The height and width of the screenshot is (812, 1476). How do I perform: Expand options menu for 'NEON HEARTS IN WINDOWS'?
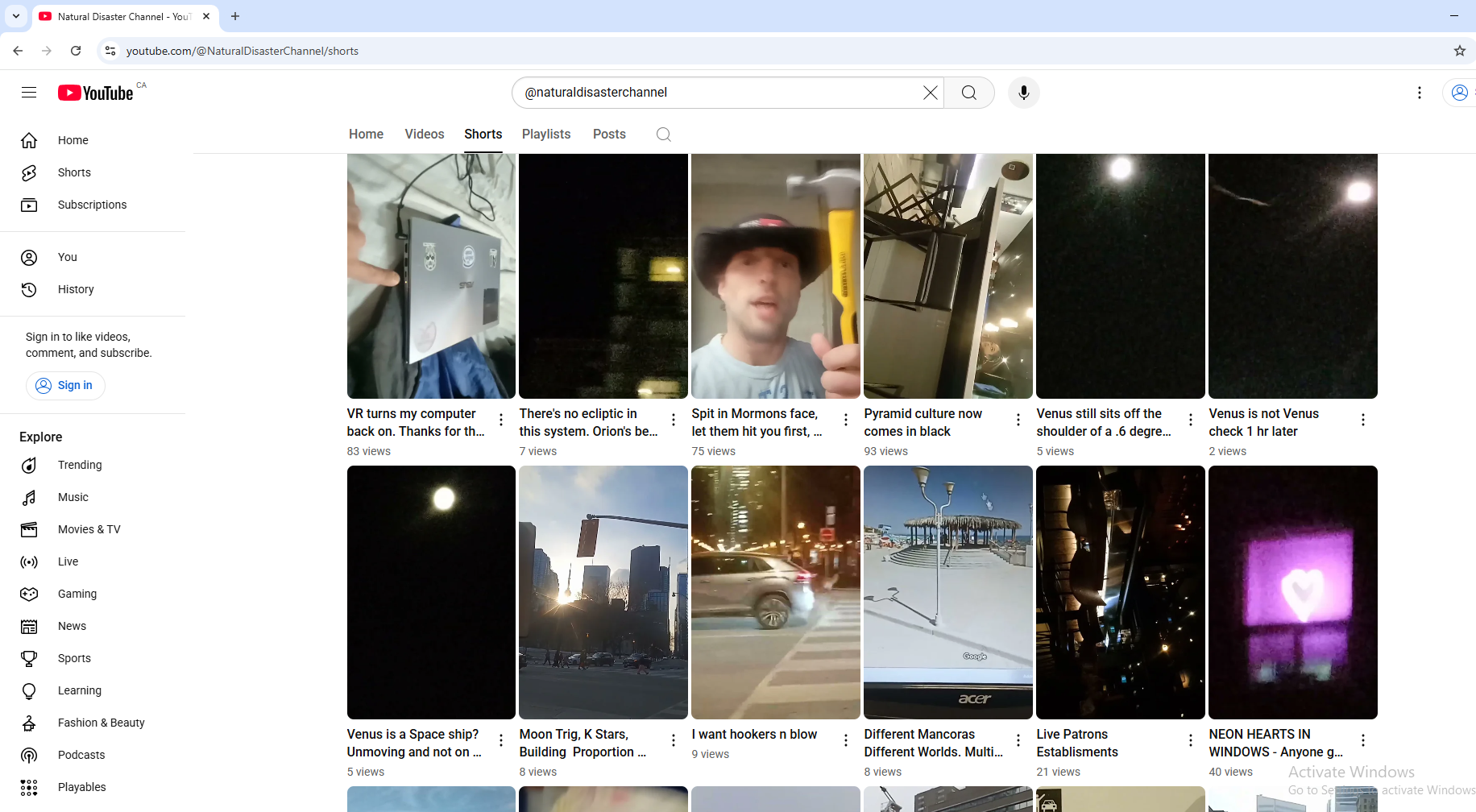(1362, 740)
